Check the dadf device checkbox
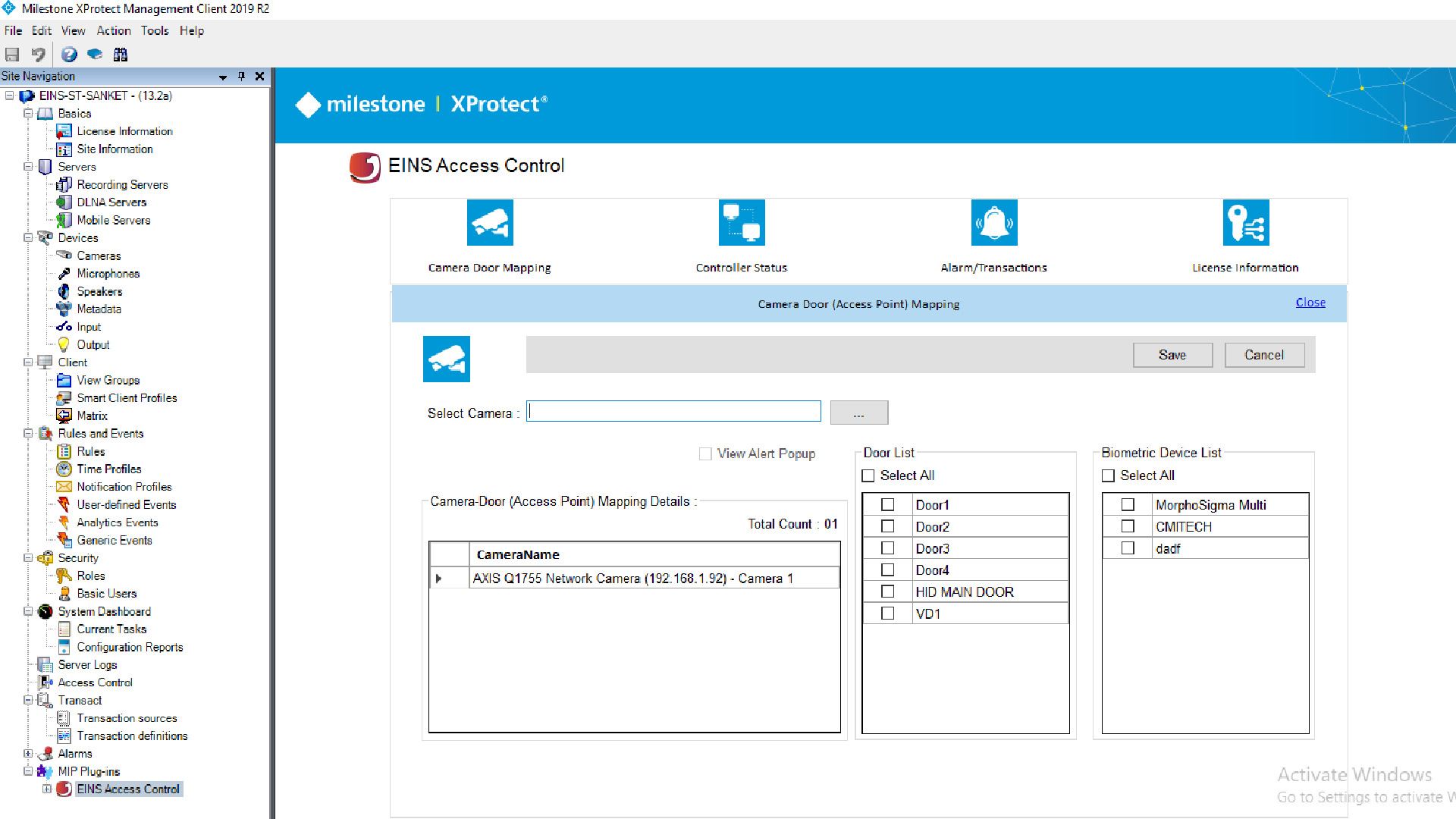Viewport: 1456px width, 819px height. 1128,548
